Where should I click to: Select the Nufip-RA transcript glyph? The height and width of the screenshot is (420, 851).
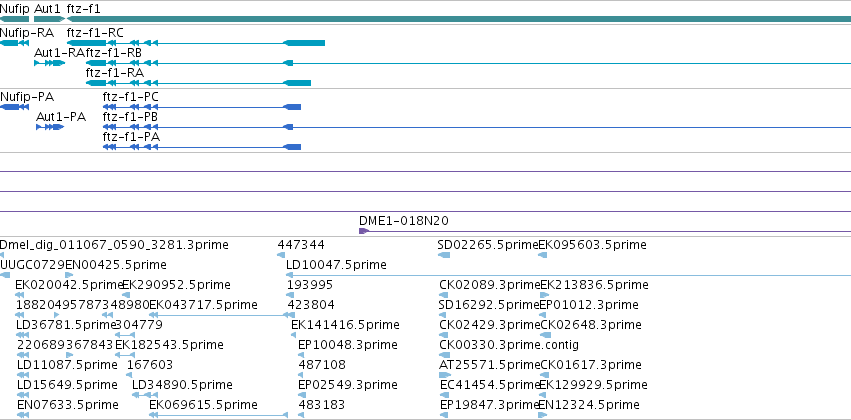[14, 43]
